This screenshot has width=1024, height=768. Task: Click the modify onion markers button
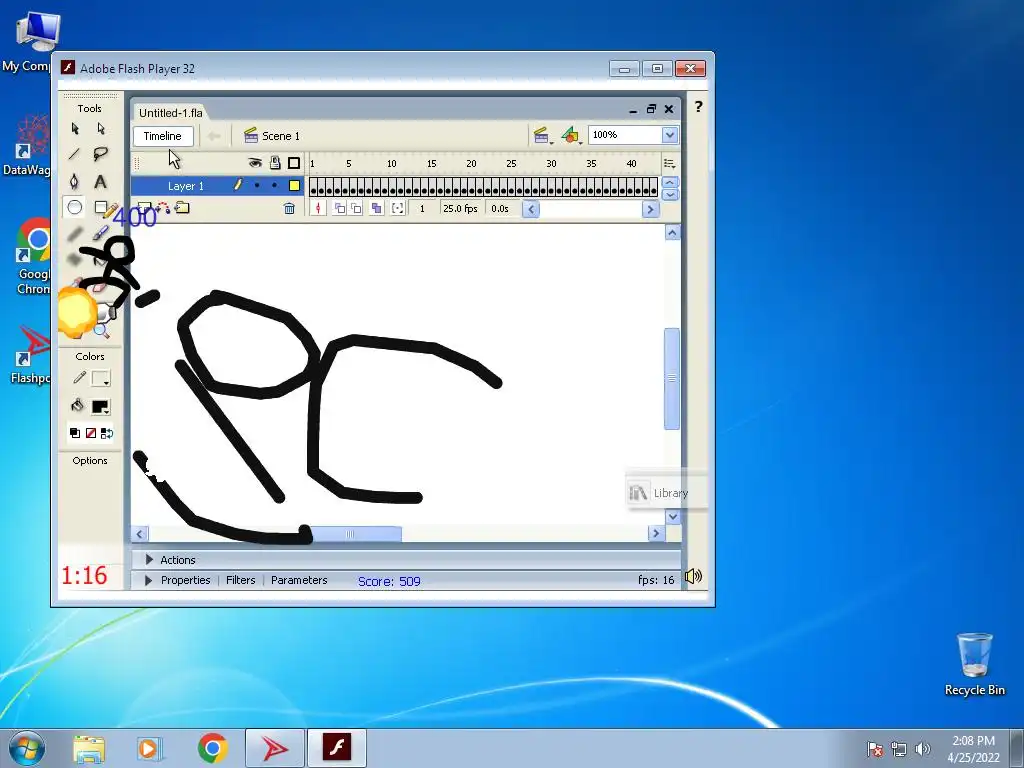(x=398, y=208)
